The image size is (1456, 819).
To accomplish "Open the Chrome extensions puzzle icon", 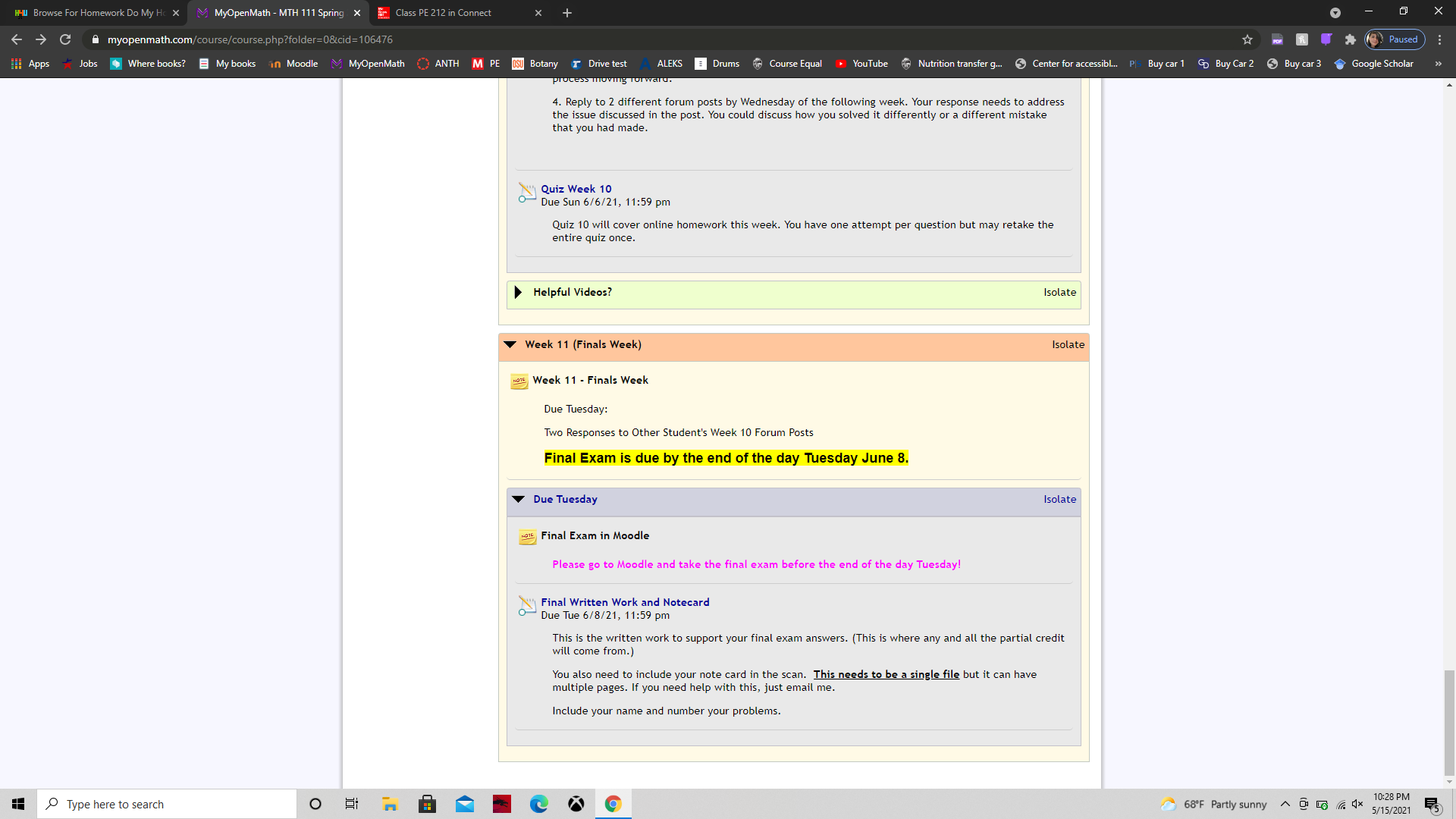I will click(1351, 39).
